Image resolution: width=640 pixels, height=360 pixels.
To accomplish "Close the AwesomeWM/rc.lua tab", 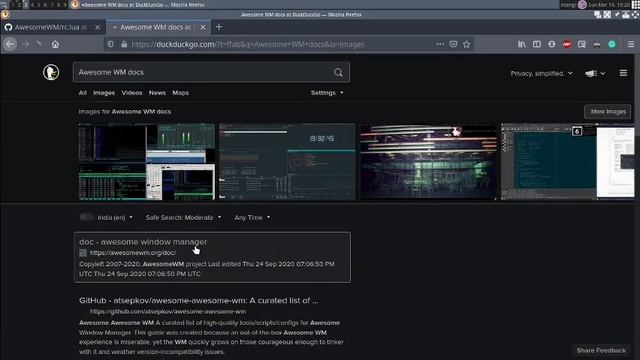I will click(97, 27).
